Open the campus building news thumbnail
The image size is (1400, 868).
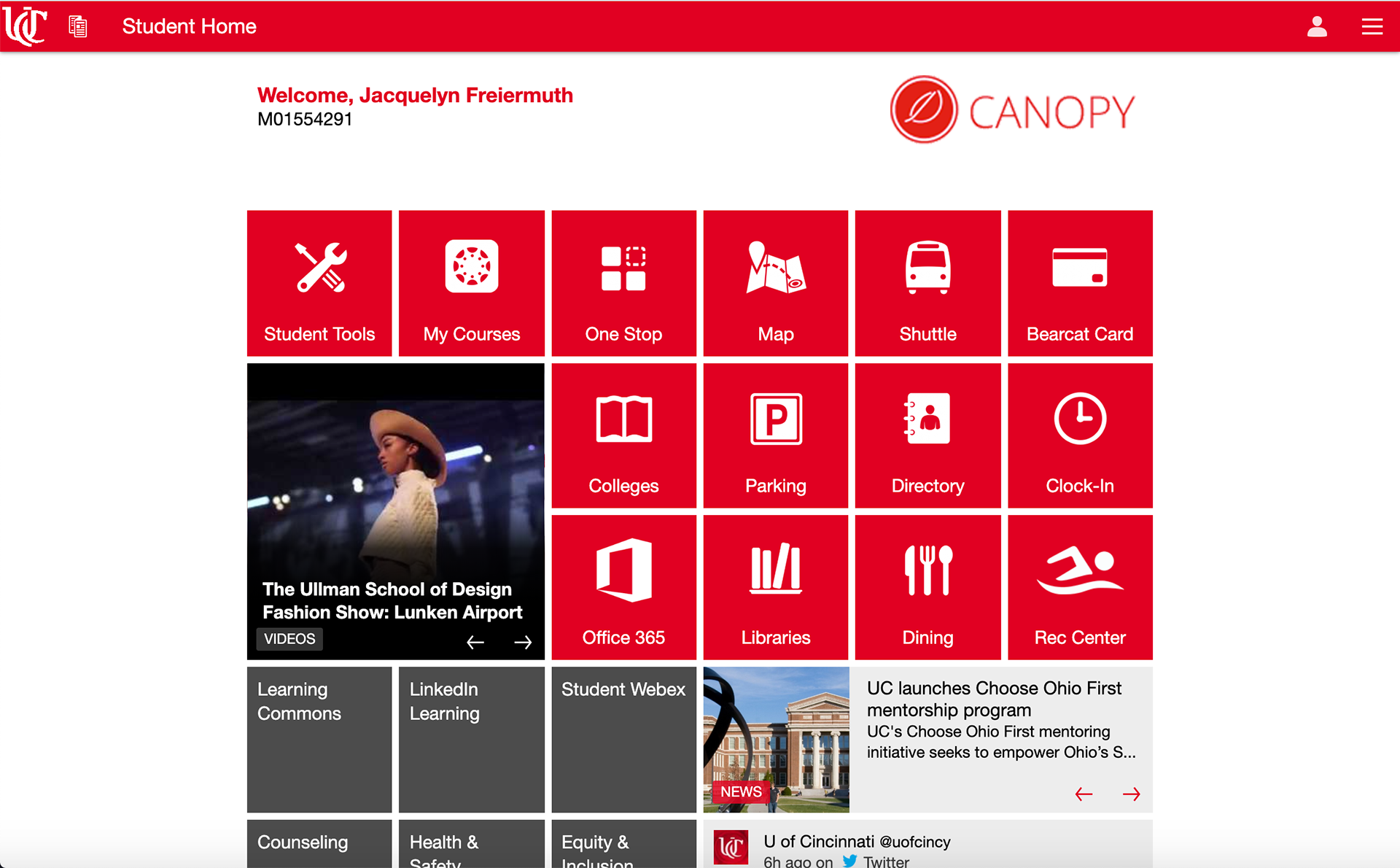pyautogui.click(x=777, y=740)
